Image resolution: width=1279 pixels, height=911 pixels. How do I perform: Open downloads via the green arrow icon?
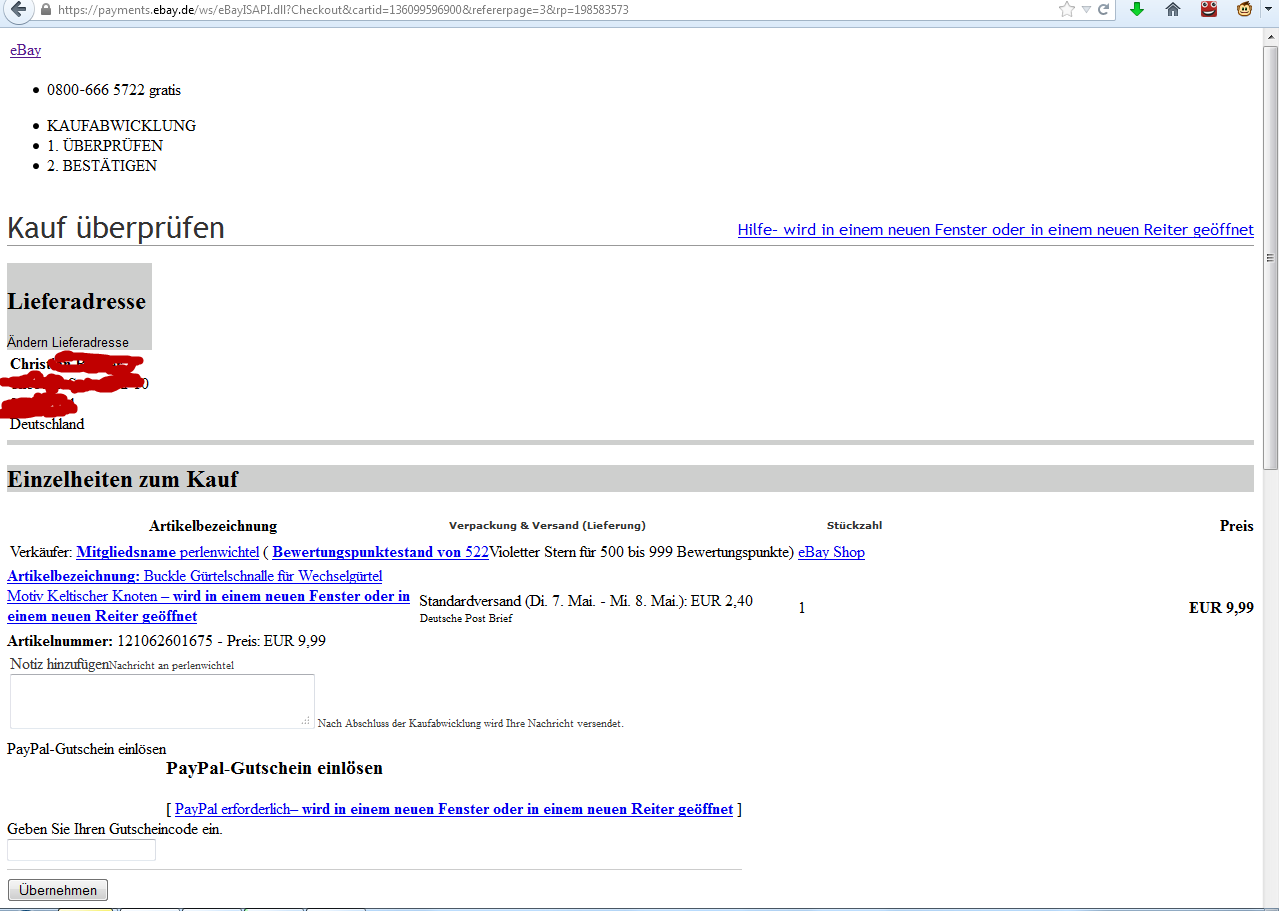click(1137, 9)
